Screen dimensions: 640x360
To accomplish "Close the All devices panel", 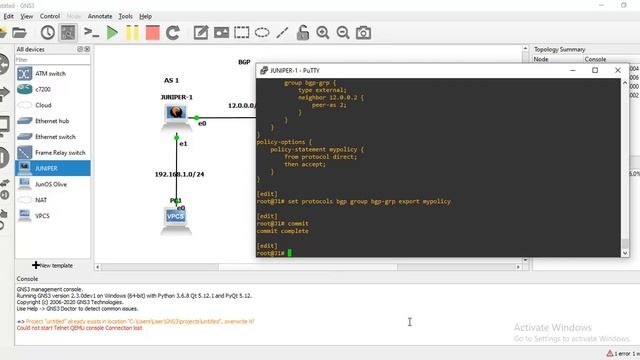I will [x=87, y=49].
